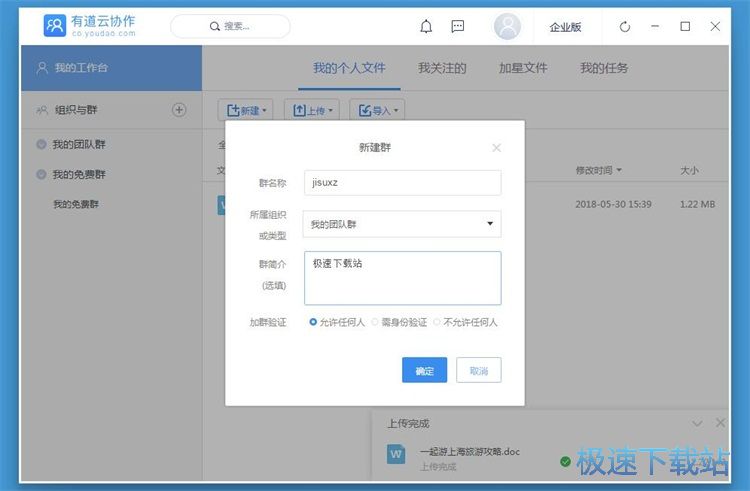
Task: Click the green upload success check icon
Action: coord(565,461)
